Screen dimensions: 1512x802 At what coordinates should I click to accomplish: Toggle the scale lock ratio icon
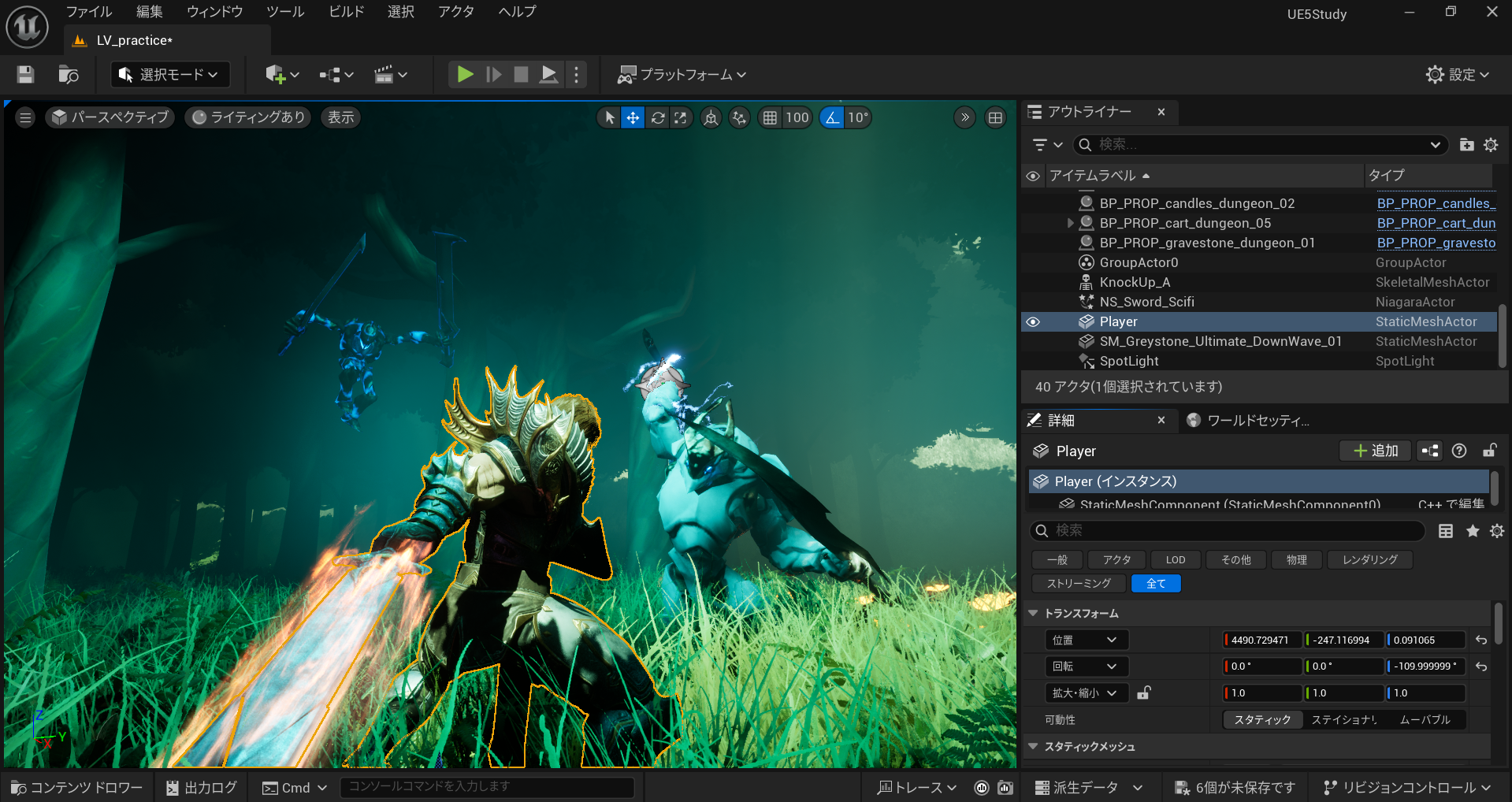(x=1144, y=692)
